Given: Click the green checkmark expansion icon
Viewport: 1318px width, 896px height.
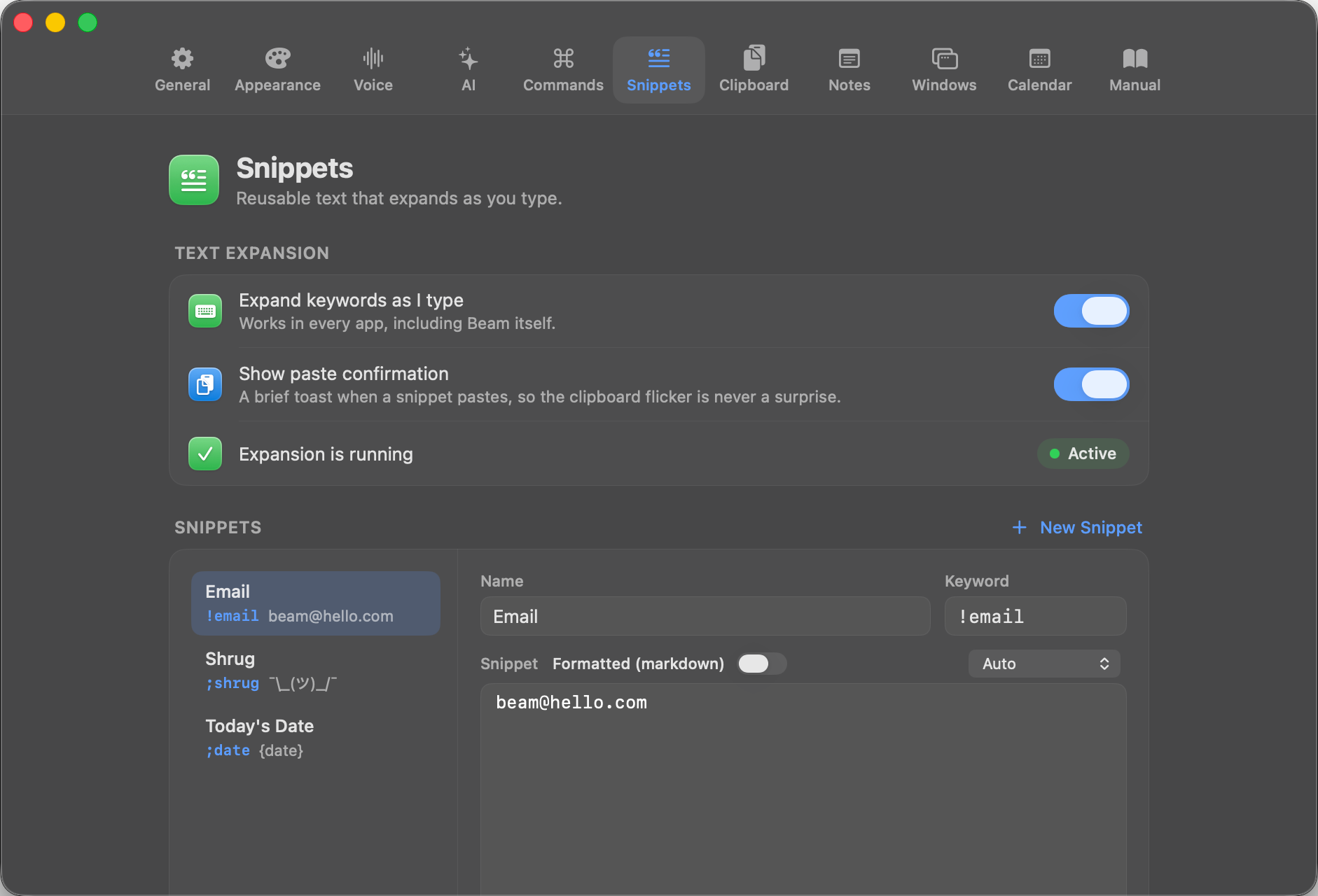Looking at the screenshot, I should click(205, 454).
